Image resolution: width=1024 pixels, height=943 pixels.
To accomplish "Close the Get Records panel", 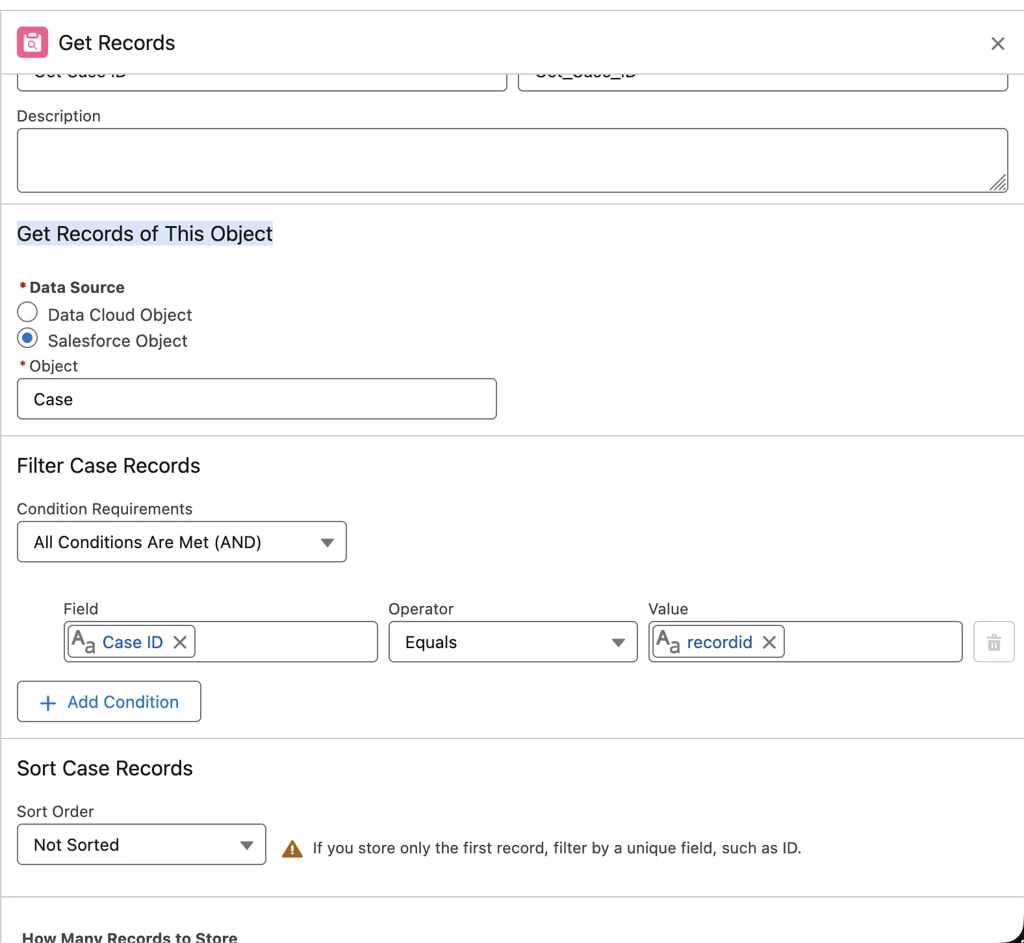I will click(997, 44).
